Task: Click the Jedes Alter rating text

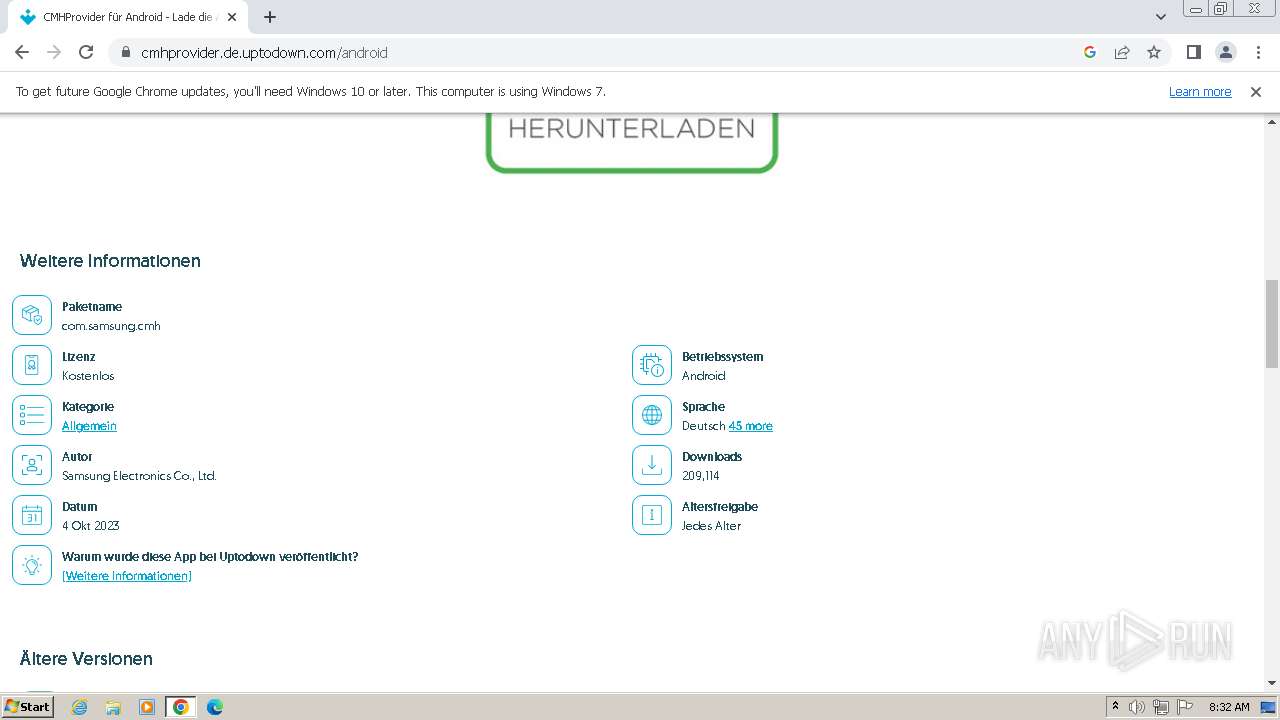Action: pos(711,526)
